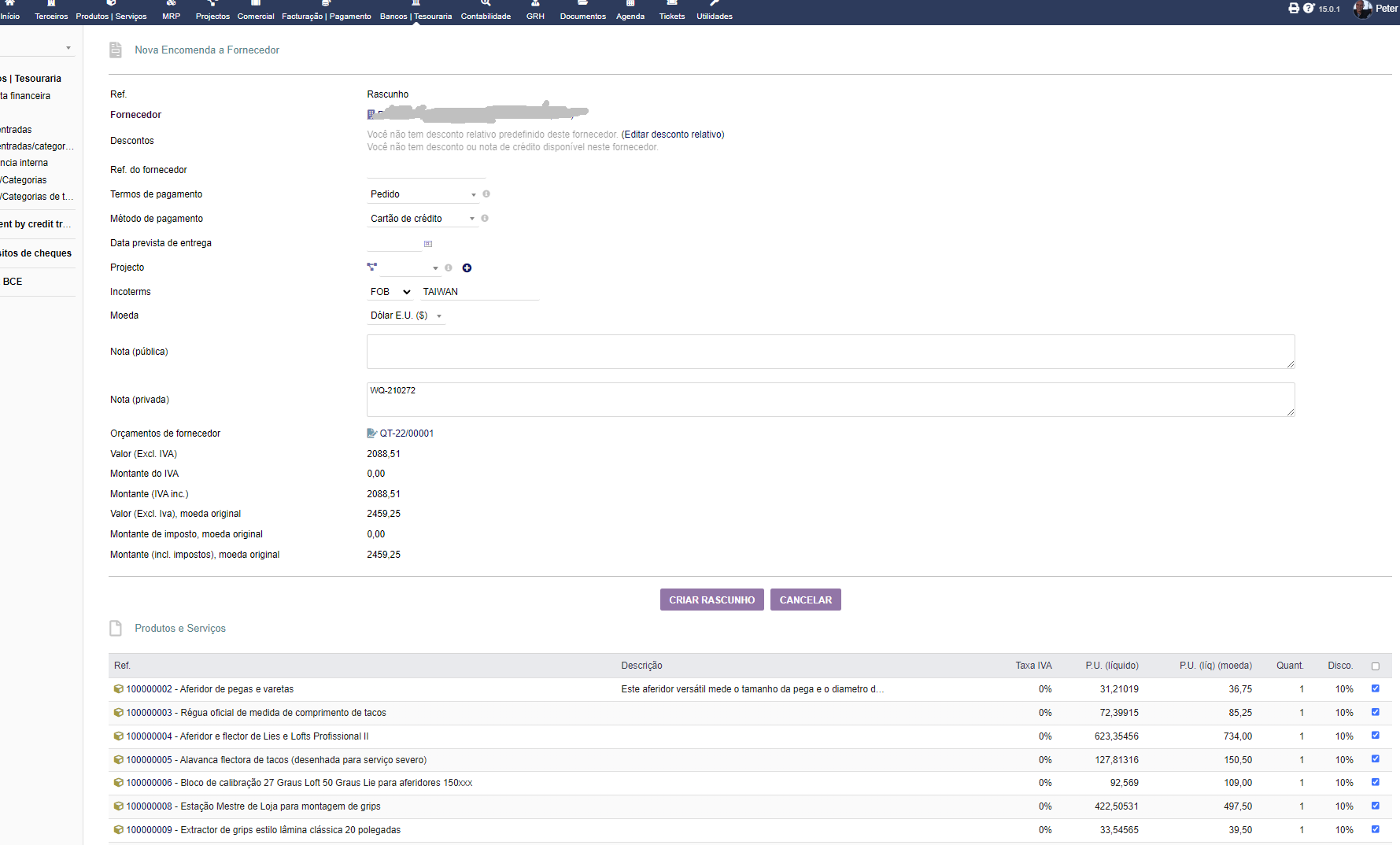
Task: Click the Nota (pública) text area
Action: [x=830, y=352]
